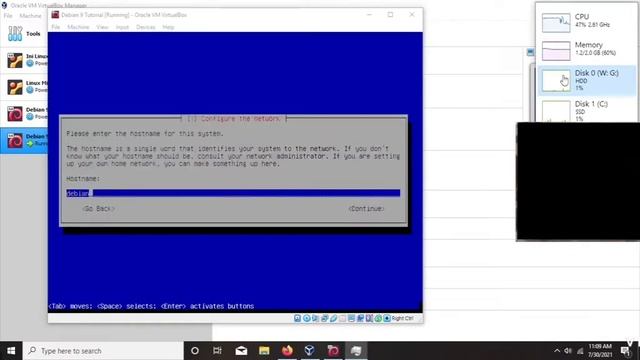Open File Explorer from the taskbar

[x=264, y=351]
